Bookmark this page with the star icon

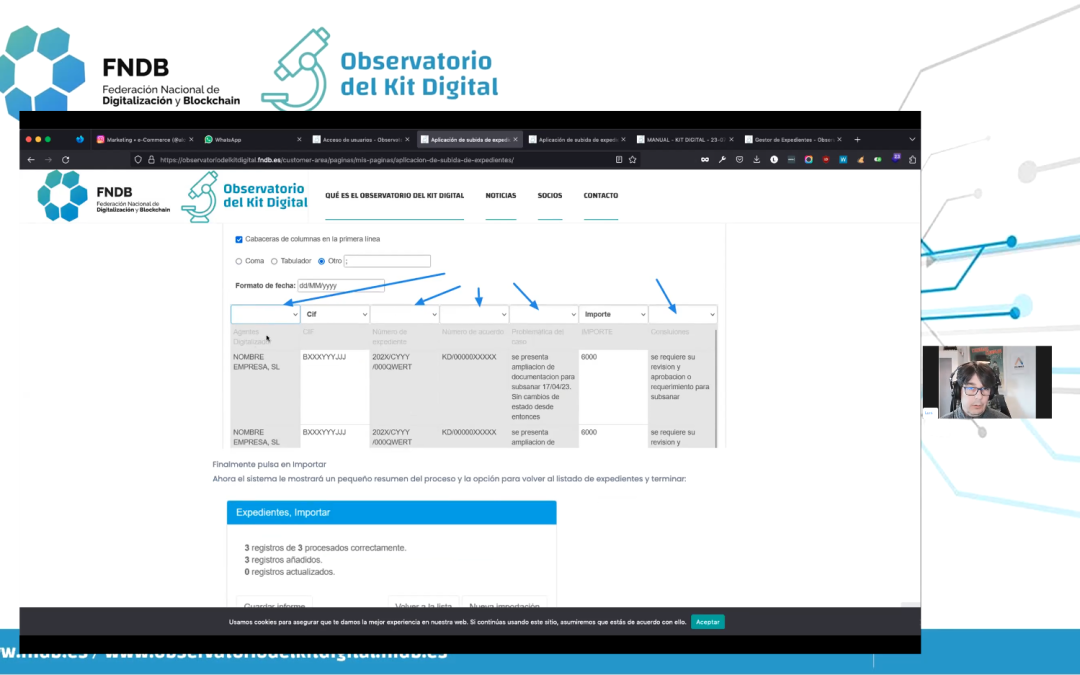(632, 160)
